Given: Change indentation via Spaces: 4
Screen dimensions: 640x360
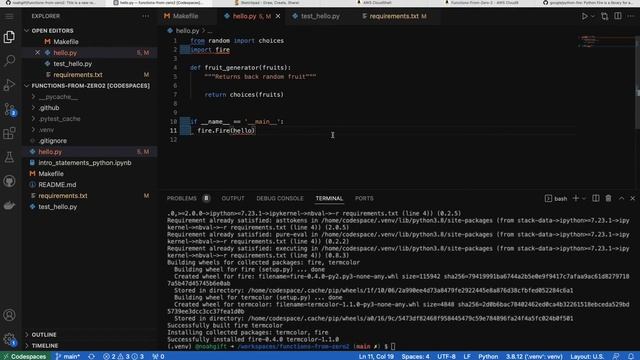Looking at the screenshot, I should [416, 356].
